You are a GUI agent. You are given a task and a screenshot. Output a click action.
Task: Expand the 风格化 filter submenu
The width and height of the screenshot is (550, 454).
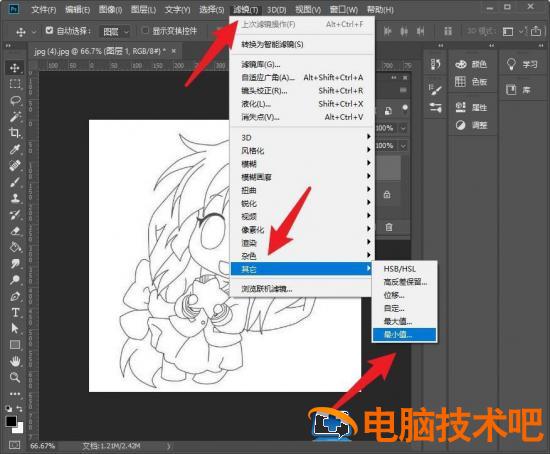click(302, 151)
